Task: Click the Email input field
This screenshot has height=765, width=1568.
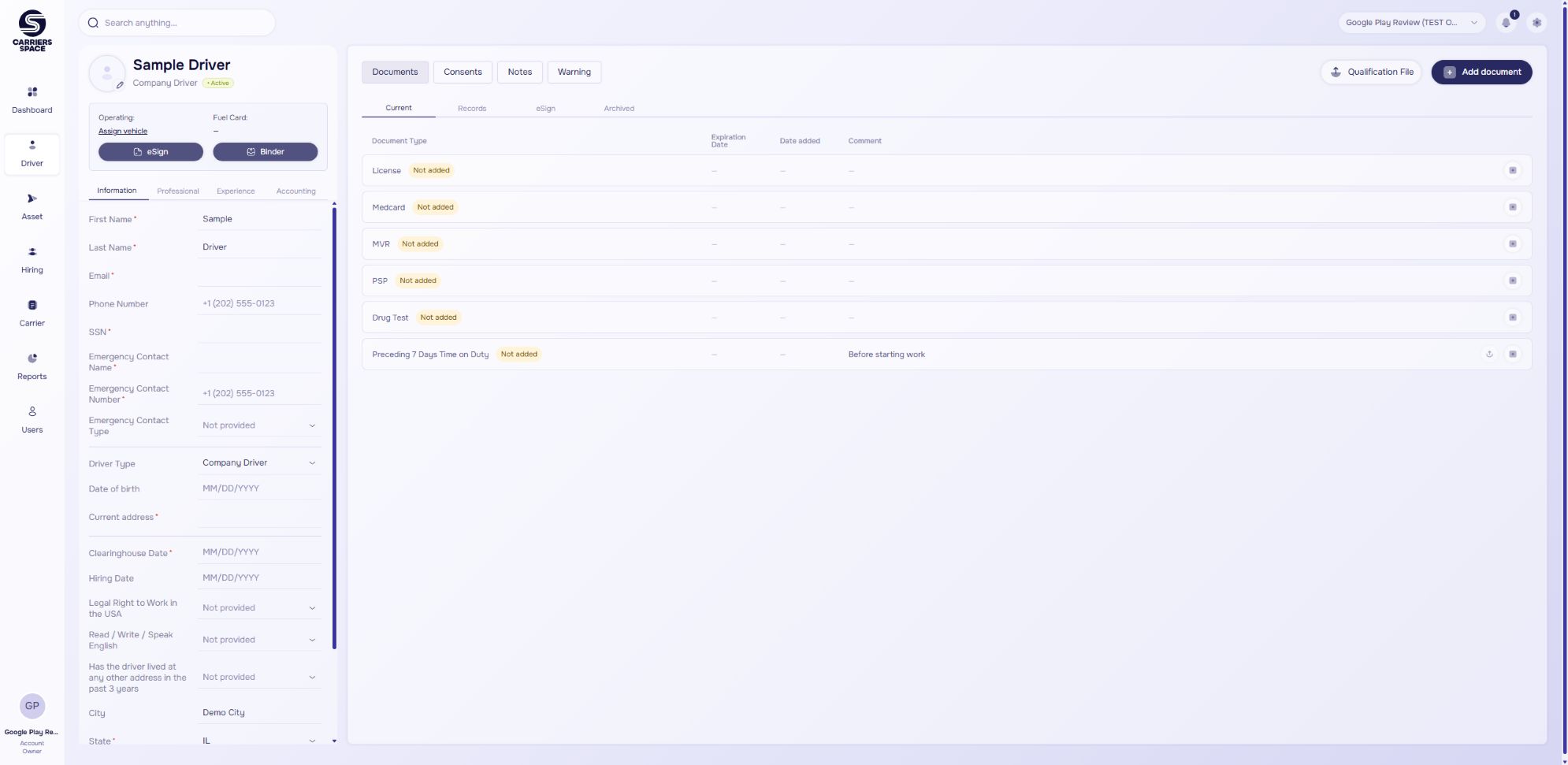Action: point(259,276)
